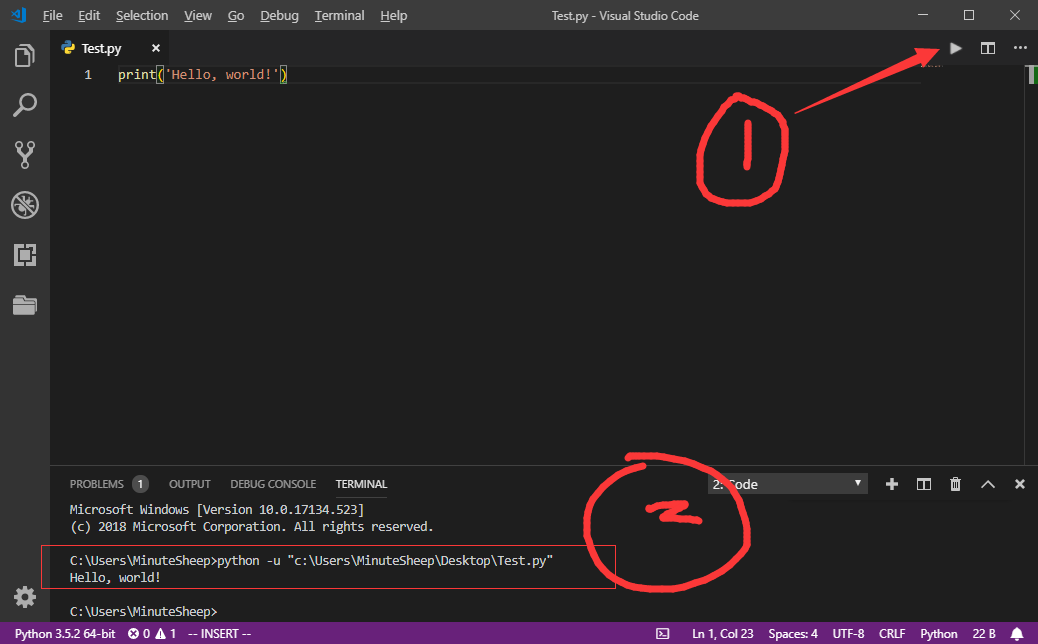Maximize the panel with the up chevron
The height and width of the screenshot is (644, 1038).
pyautogui.click(x=988, y=484)
